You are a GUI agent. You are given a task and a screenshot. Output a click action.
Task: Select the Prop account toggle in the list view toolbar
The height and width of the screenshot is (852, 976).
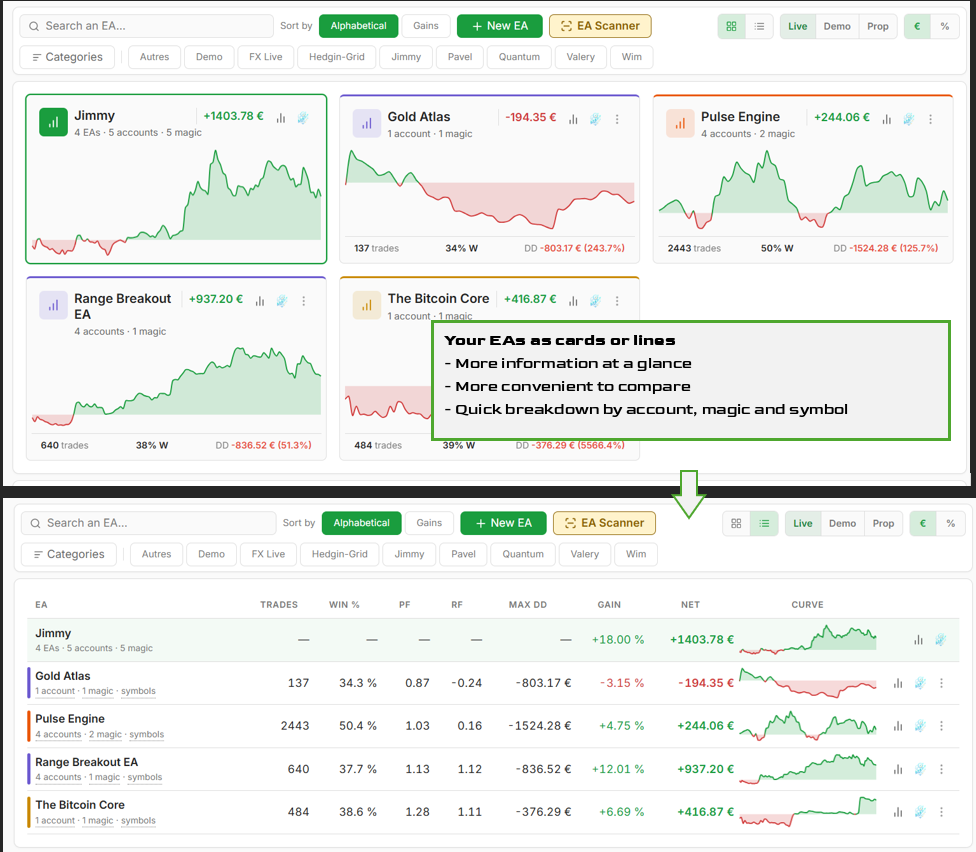[883, 523]
